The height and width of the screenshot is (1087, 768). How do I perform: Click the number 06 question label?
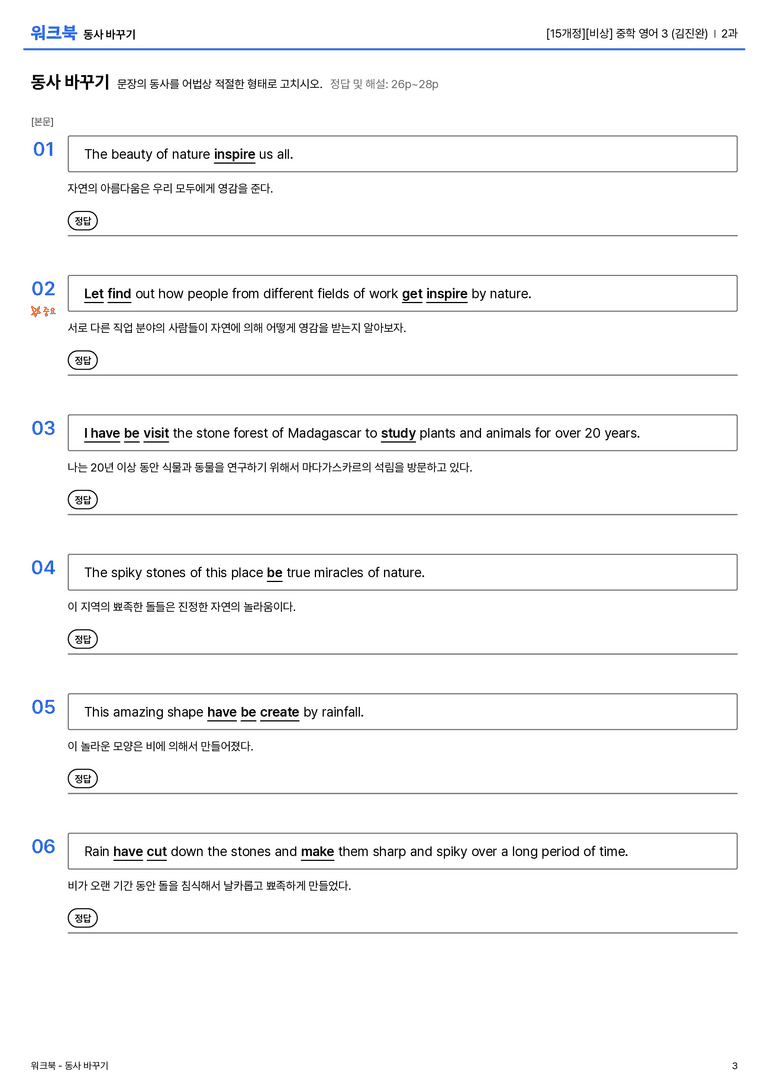click(x=43, y=846)
